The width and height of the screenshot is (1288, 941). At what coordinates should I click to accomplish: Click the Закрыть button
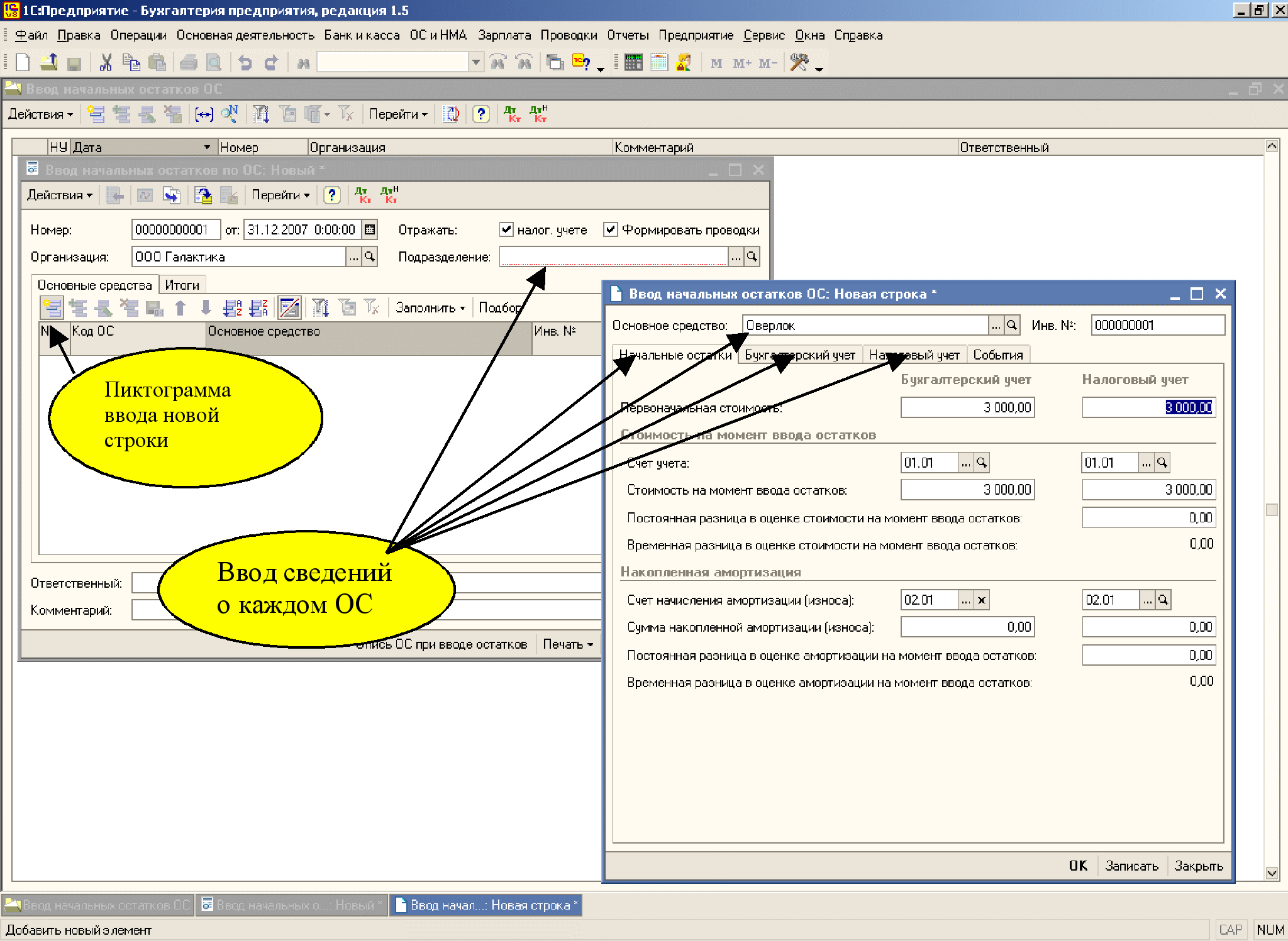pyautogui.click(x=1199, y=866)
